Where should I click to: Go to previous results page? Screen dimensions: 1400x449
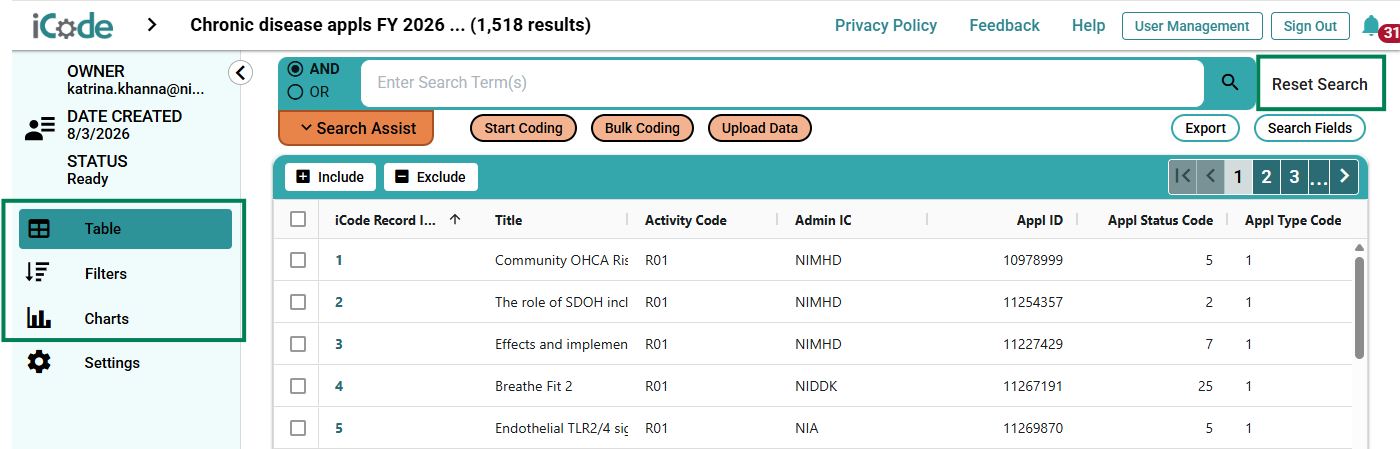point(1210,176)
